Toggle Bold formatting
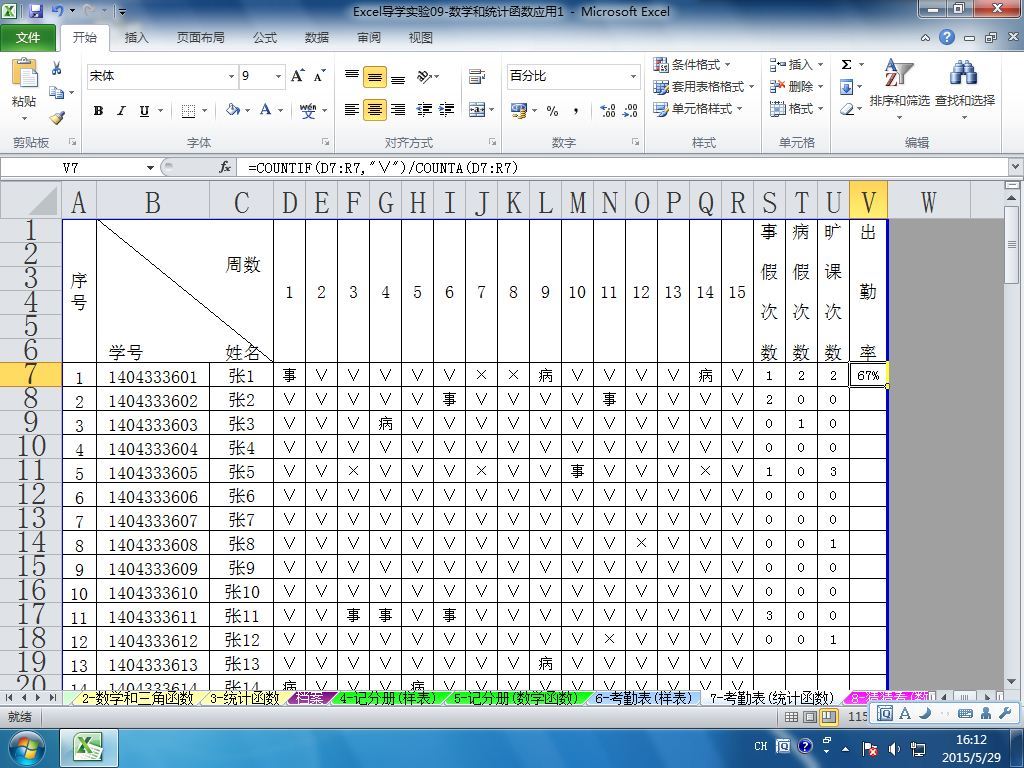This screenshot has width=1024, height=768. point(98,110)
